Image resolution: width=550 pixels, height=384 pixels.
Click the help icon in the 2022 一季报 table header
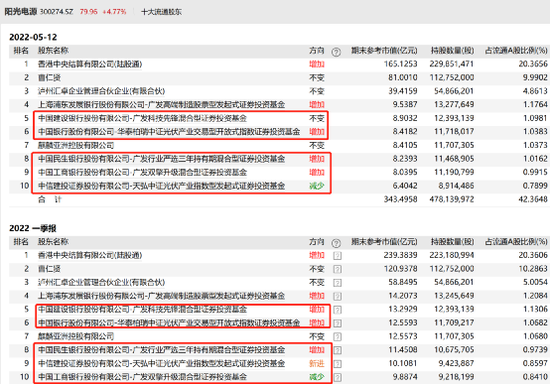tap(336, 243)
